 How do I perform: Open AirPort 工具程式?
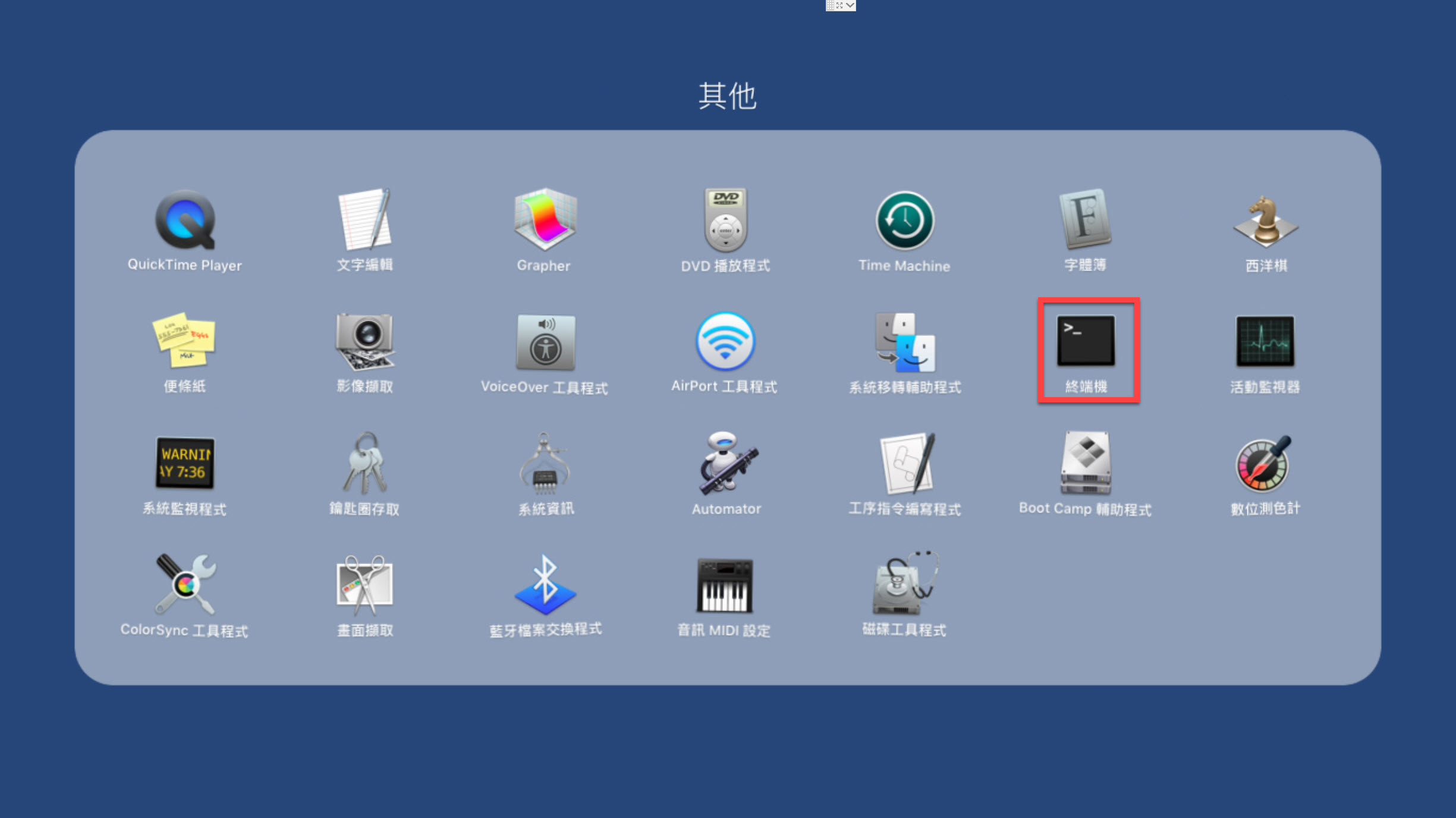pyautogui.click(x=725, y=341)
